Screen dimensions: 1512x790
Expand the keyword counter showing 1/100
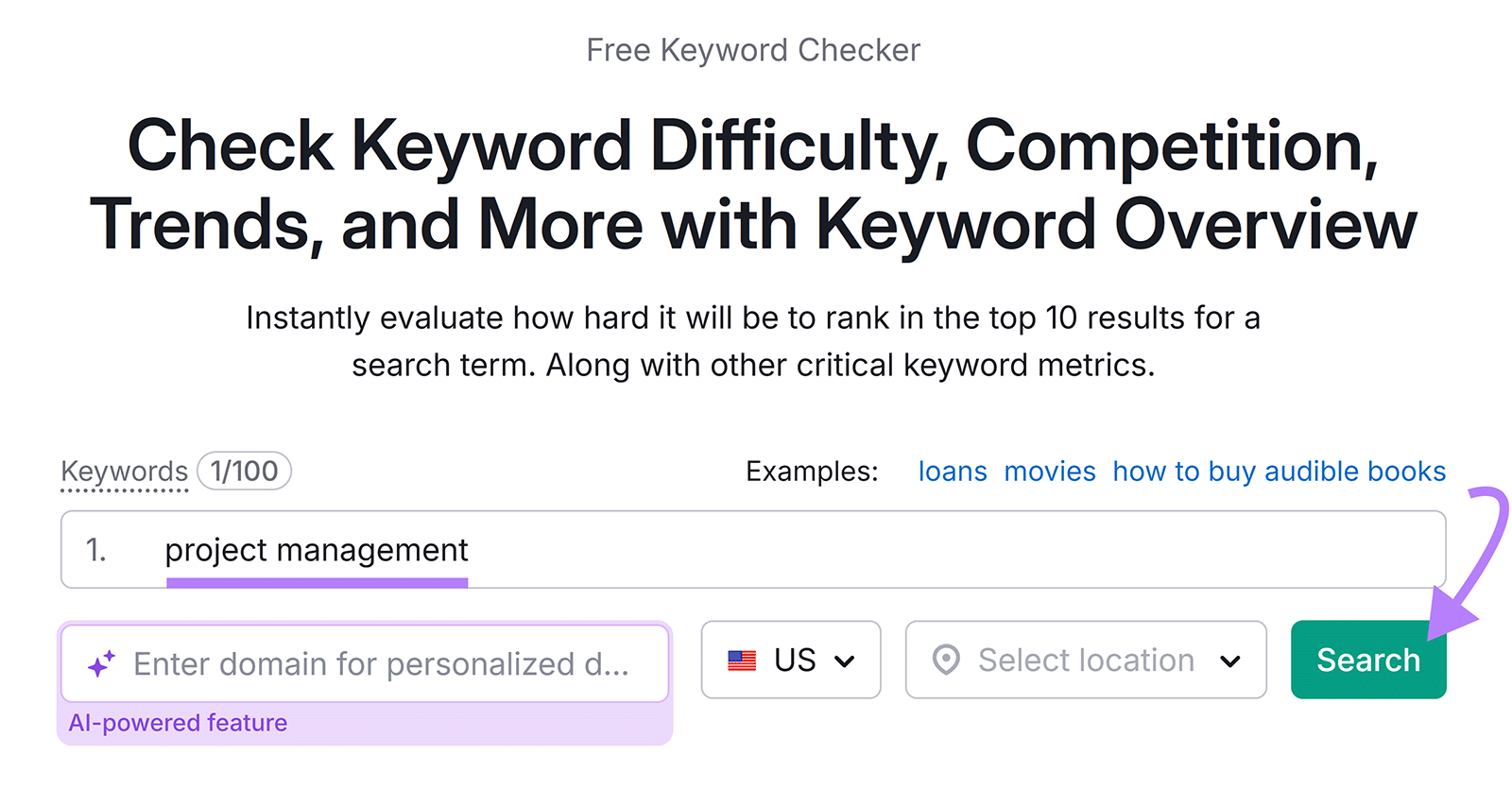pos(243,470)
